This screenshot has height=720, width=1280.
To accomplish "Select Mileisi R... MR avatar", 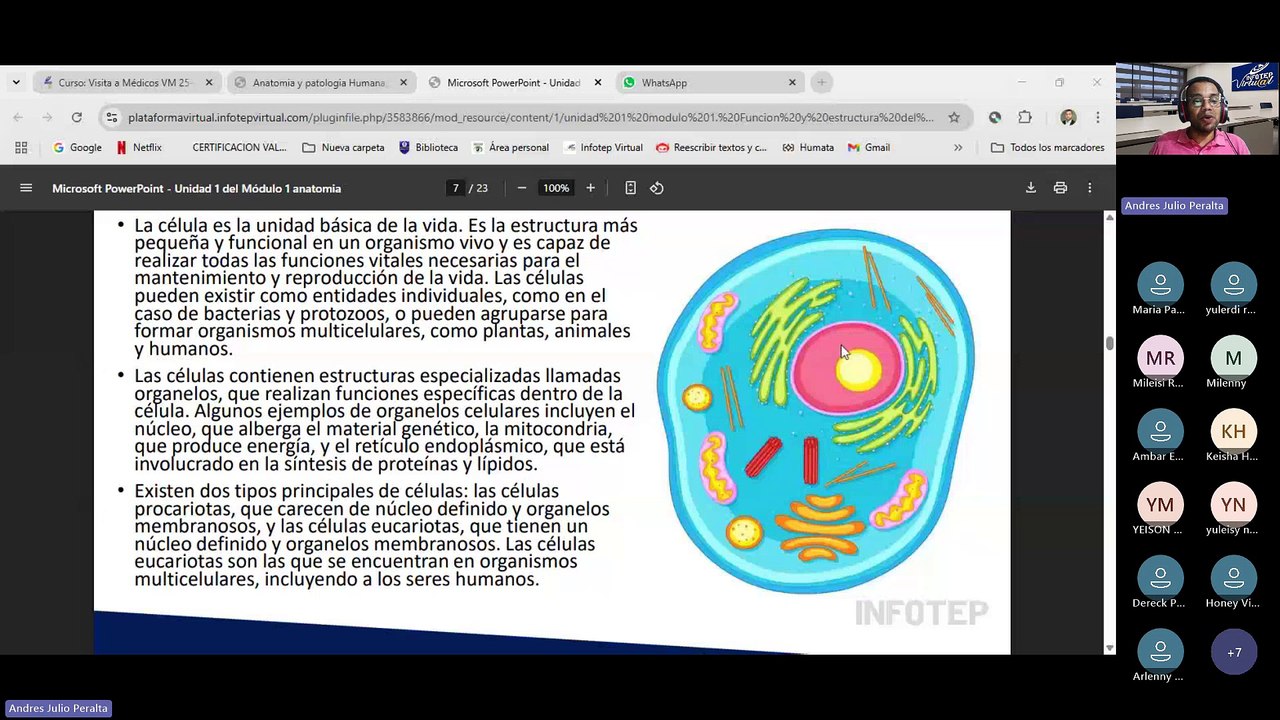I will (x=1160, y=358).
